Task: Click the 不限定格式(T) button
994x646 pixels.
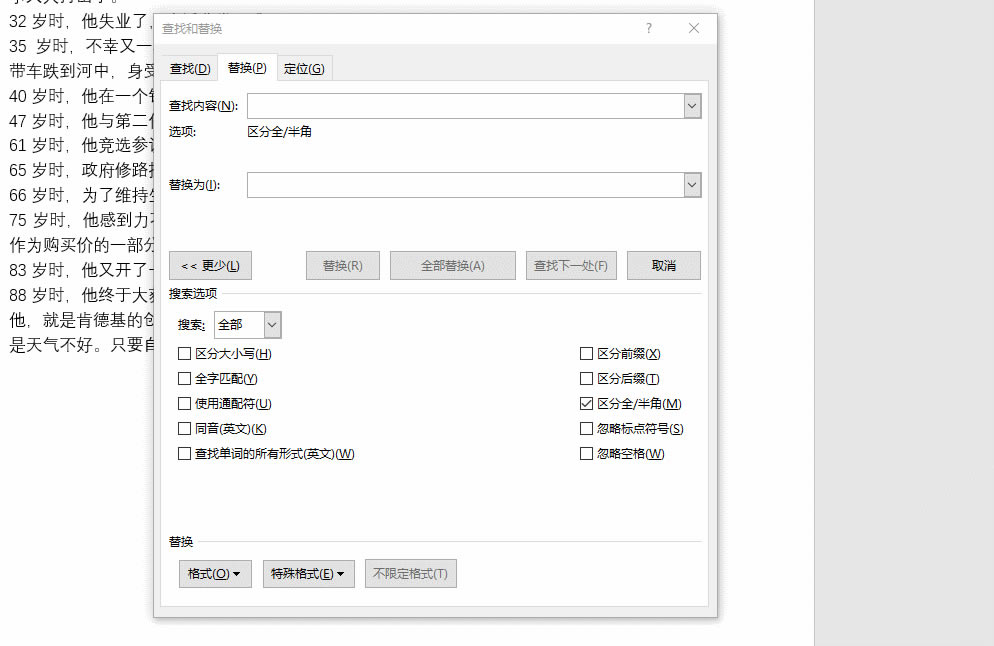Action: (411, 574)
